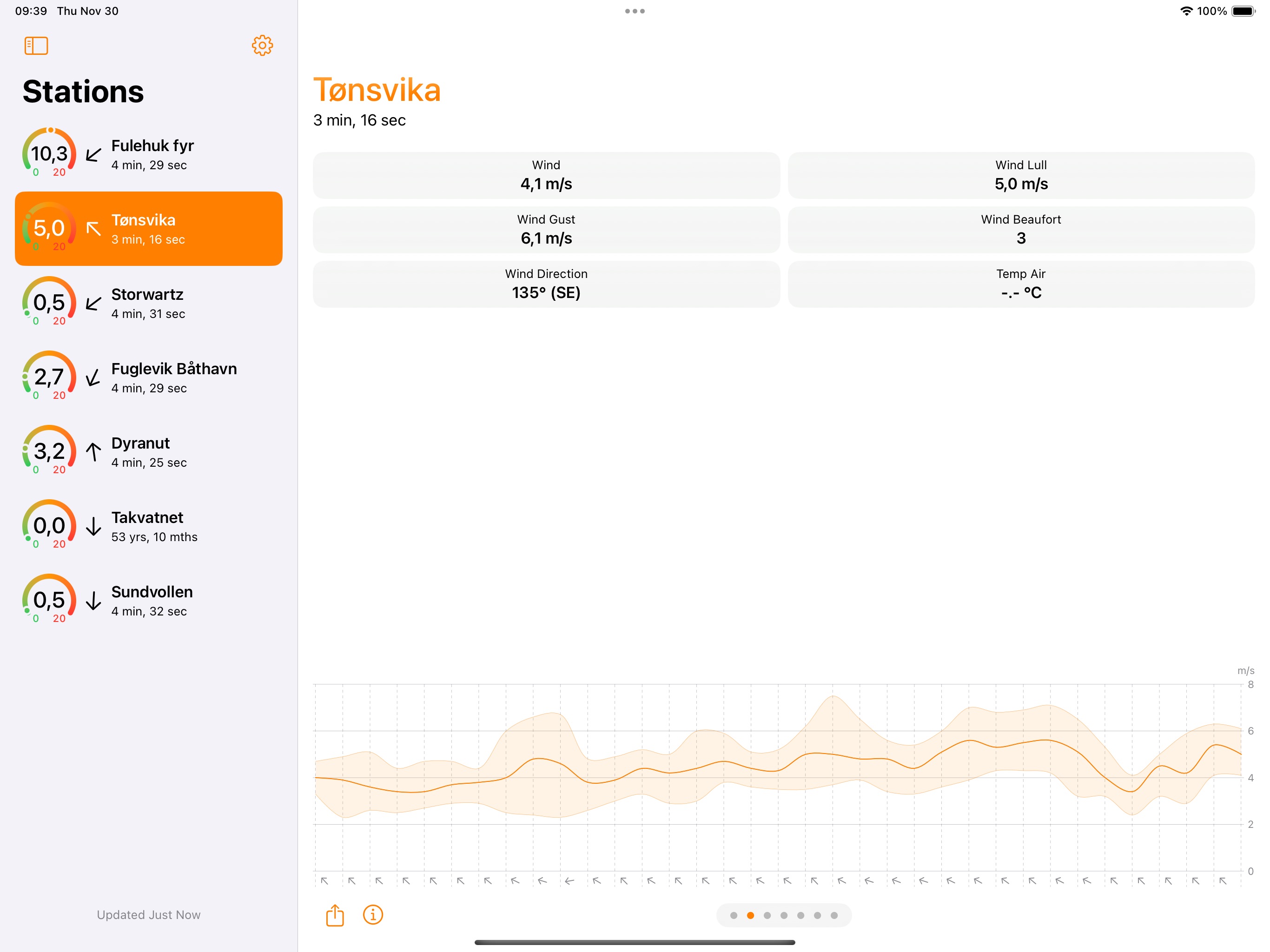Select the Storwartz station name

click(147, 295)
